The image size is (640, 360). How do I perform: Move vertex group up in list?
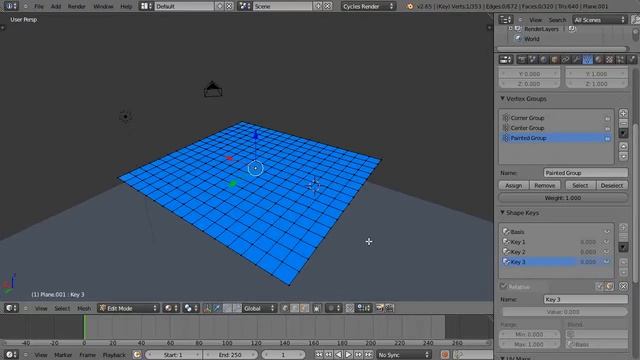pos(623,146)
